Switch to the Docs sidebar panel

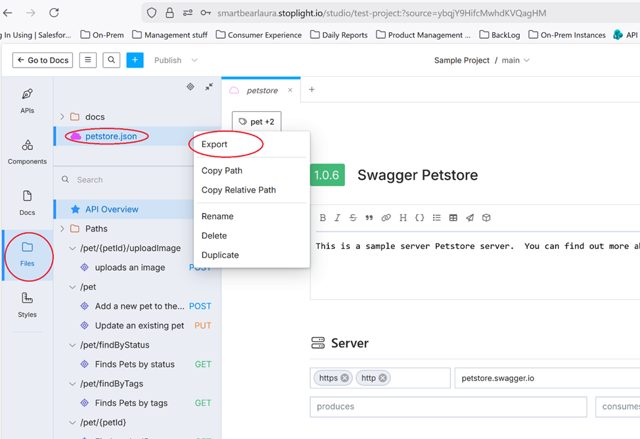[27, 202]
